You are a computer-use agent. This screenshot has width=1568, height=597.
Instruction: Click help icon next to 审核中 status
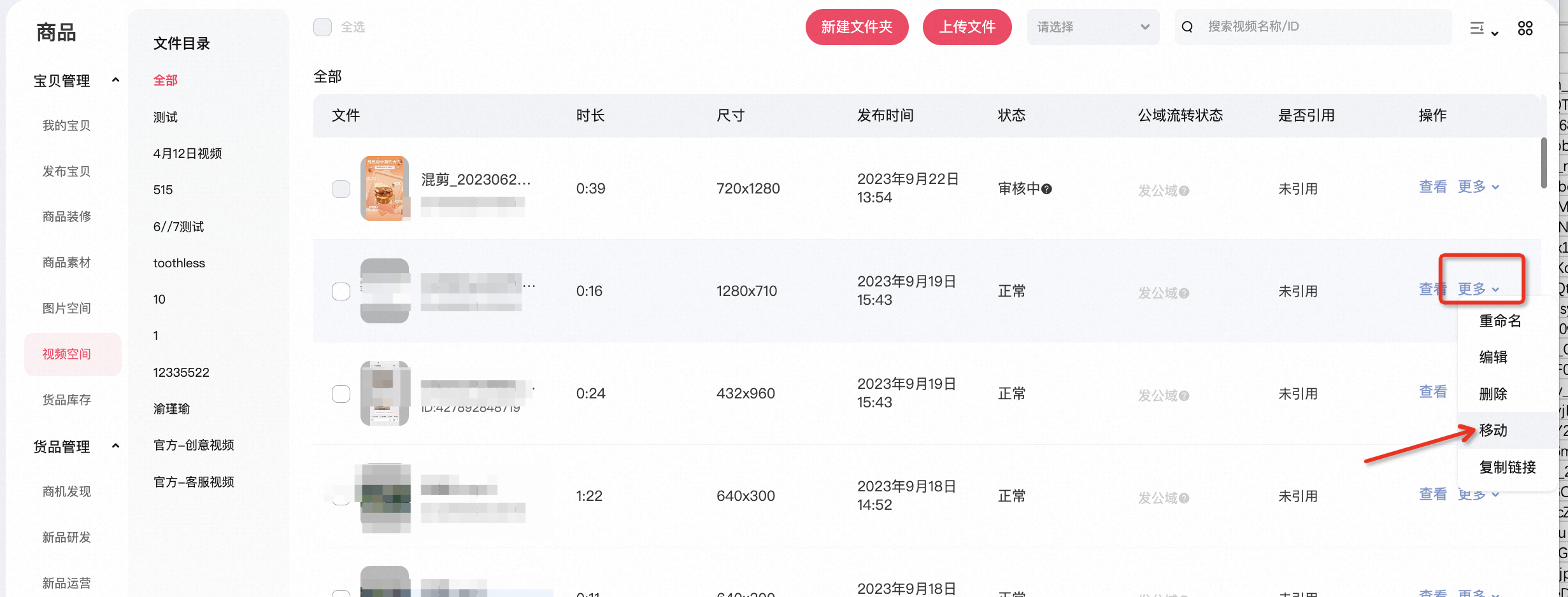(x=1046, y=188)
